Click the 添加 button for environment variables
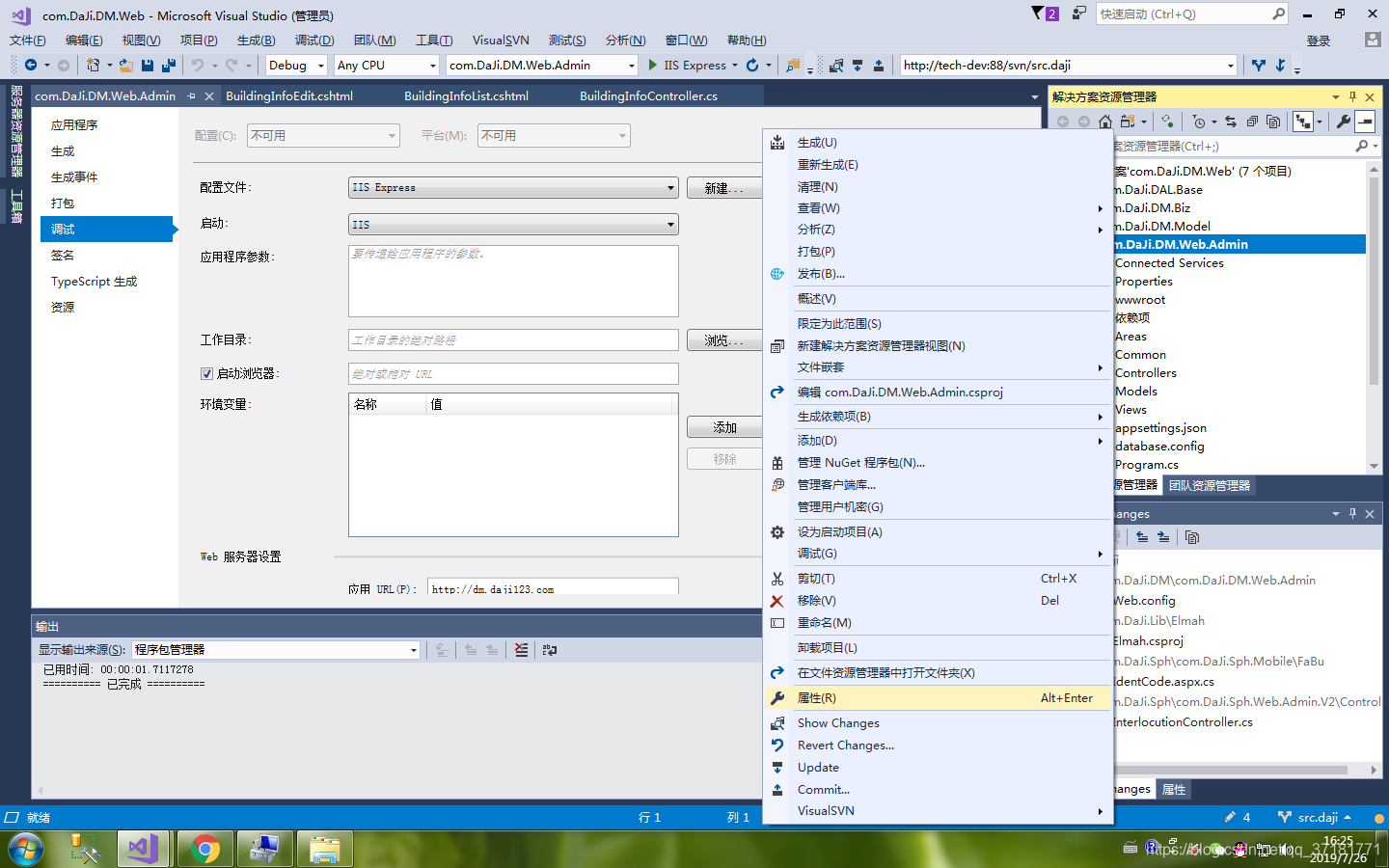Screen dimensions: 1389x868 (x=724, y=427)
